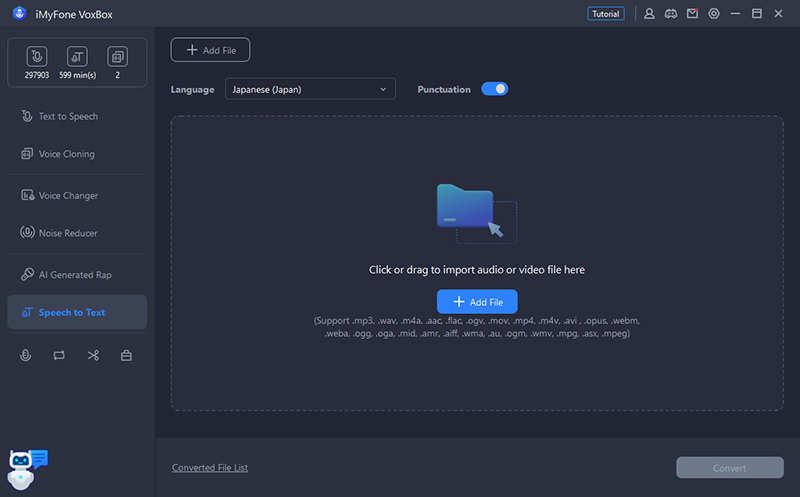Open the chatbot assistant robot icon

pos(27,469)
